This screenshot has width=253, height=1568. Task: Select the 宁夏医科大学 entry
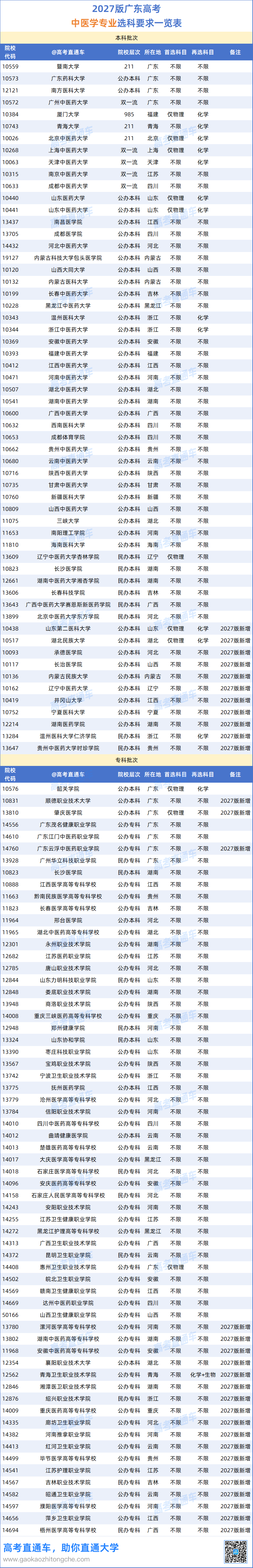click(x=68, y=712)
